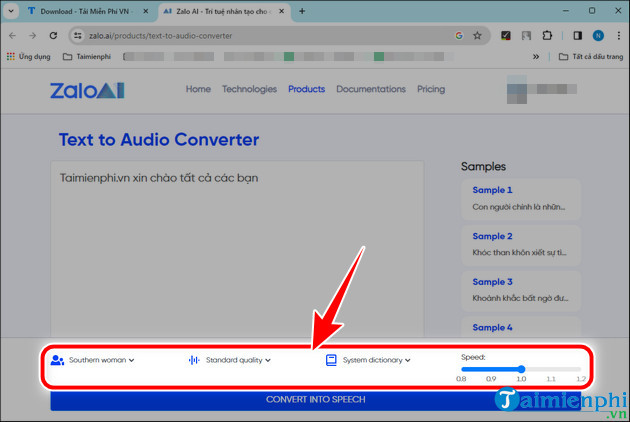Open the Pricing menu item
This screenshot has height=422, width=630.
(431, 89)
